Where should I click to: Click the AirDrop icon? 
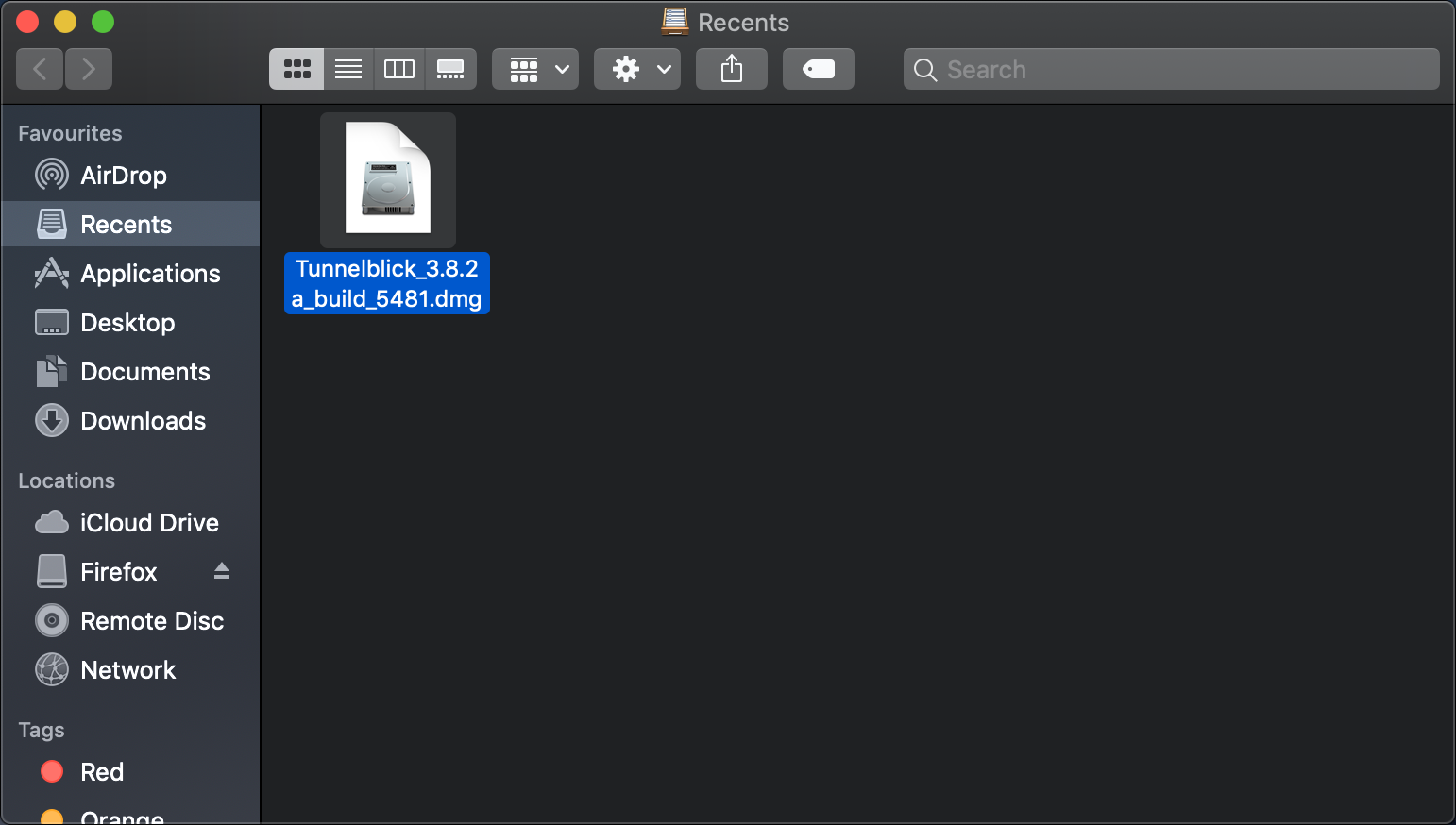(52, 175)
